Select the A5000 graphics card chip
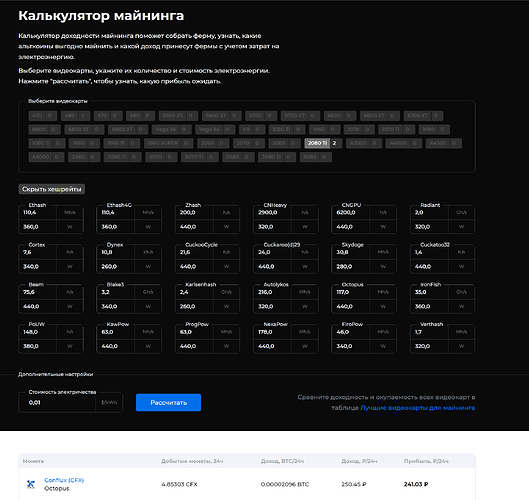The height and width of the screenshot is (500, 529). pos(40,157)
